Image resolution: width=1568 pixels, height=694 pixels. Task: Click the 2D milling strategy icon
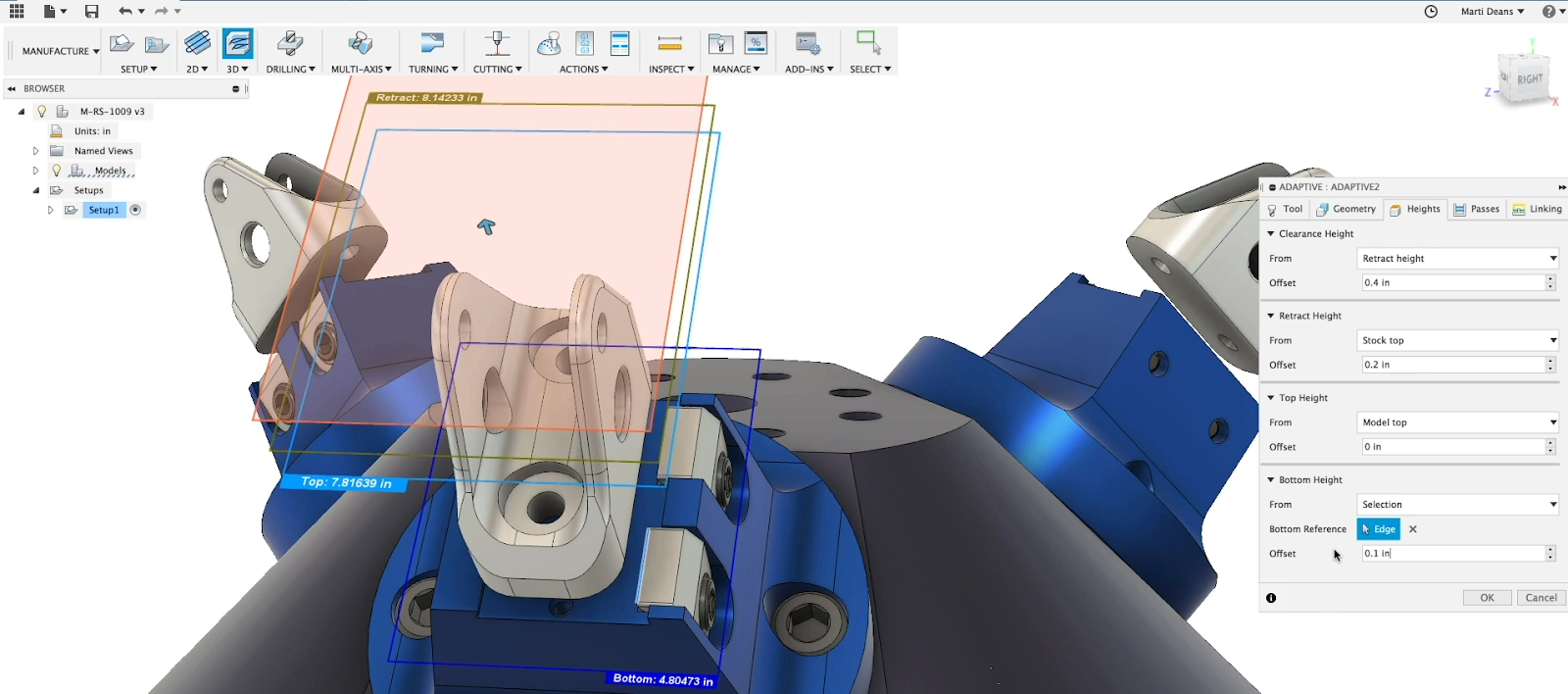197,43
